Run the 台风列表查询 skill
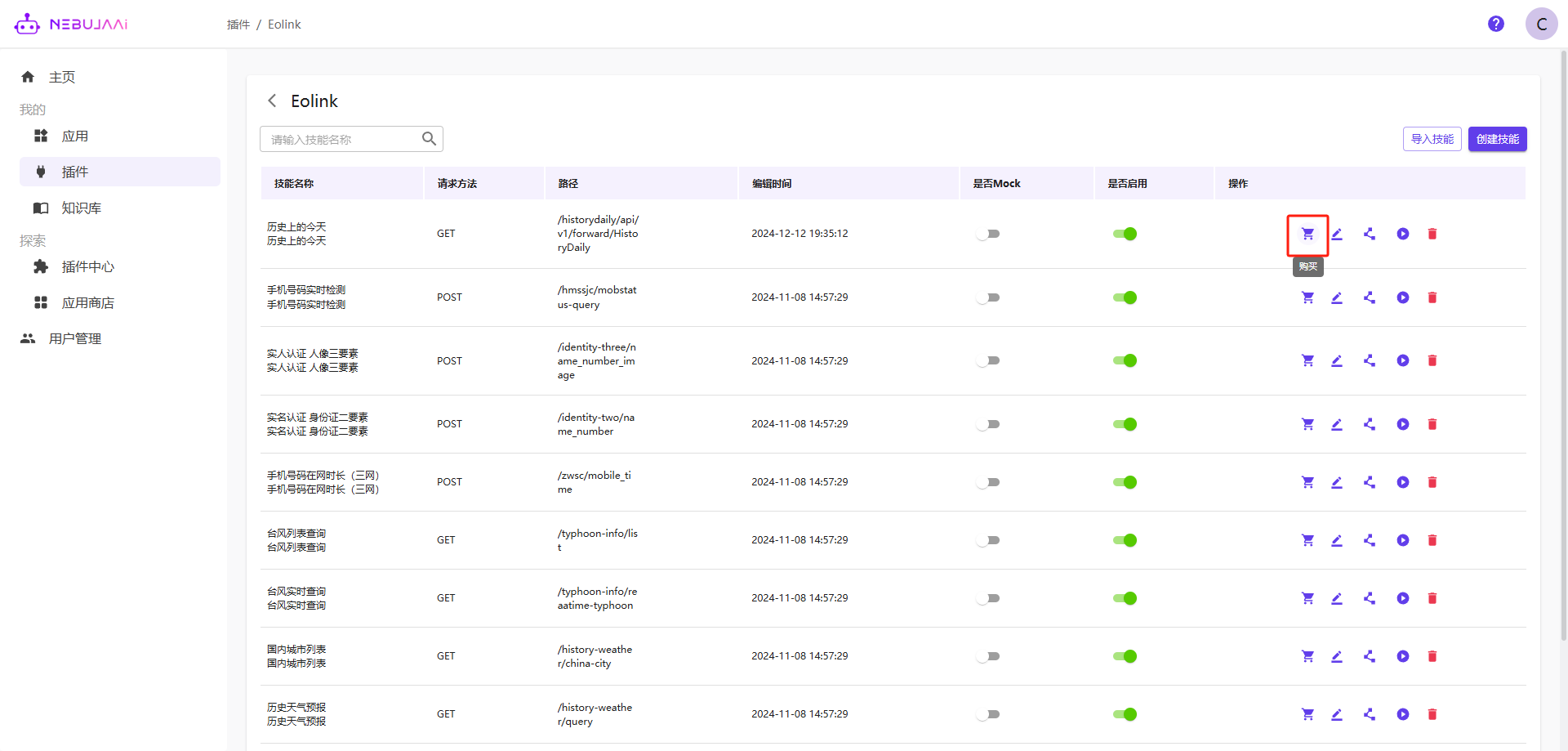1568x751 pixels. pyautogui.click(x=1403, y=540)
